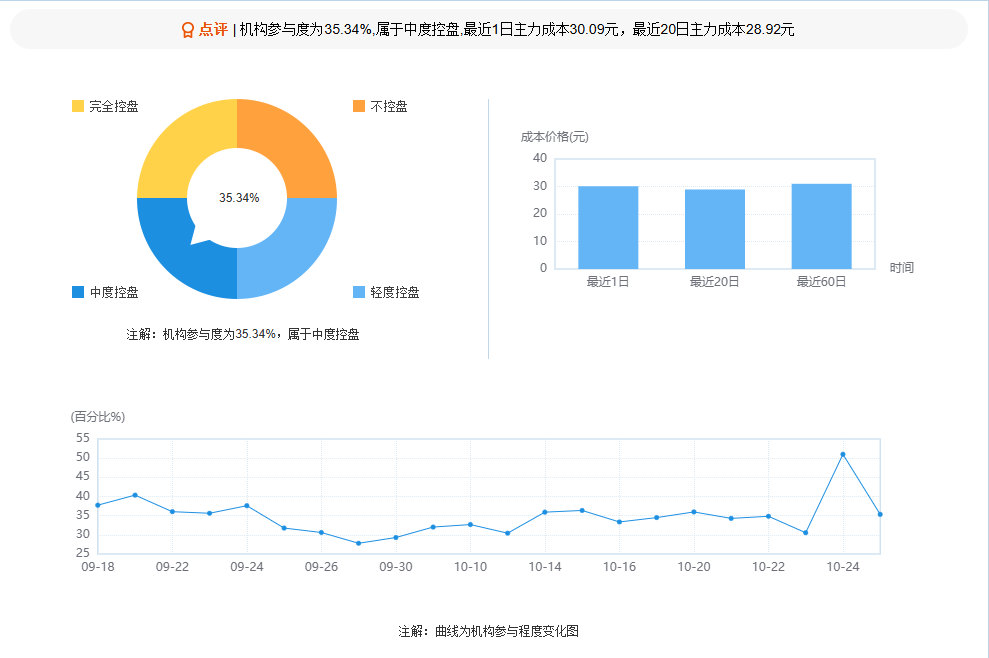Click the orange 不控盘 legend swatch
This screenshot has height=658, width=989.
pyautogui.click(x=359, y=106)
